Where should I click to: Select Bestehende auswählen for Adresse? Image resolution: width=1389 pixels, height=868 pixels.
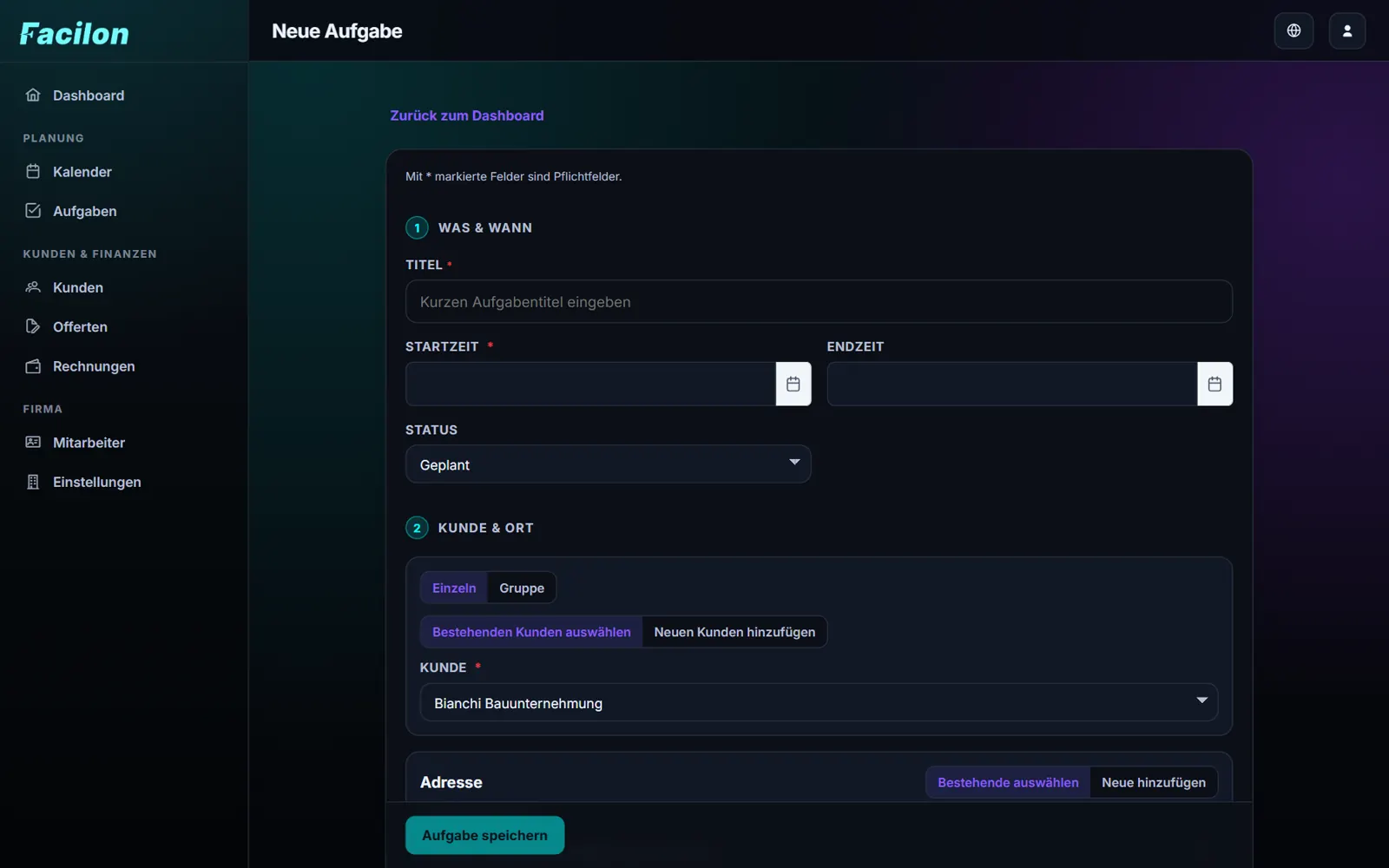(x=1008, y=782)
